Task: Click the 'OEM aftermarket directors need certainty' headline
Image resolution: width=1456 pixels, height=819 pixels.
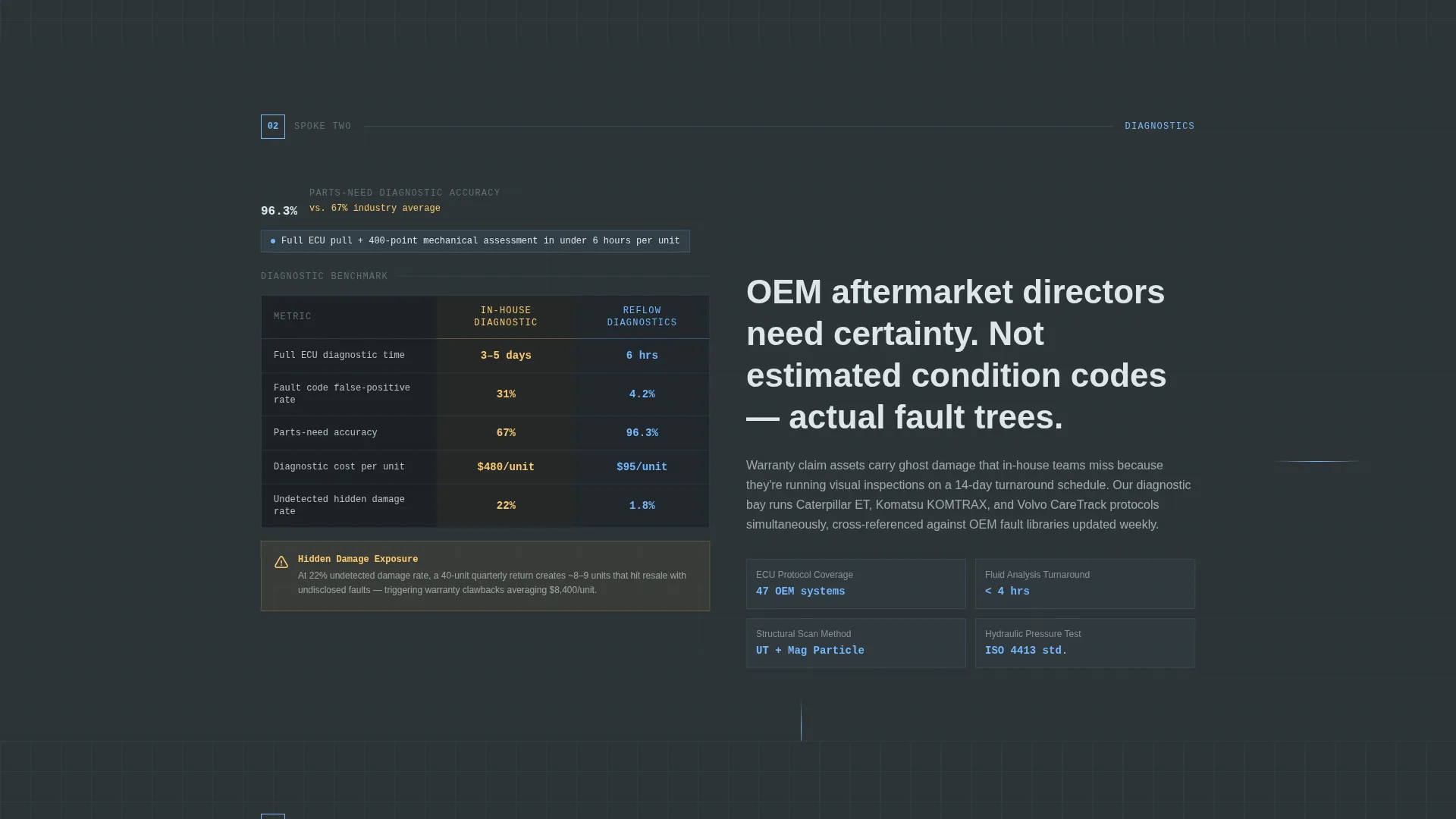Action: click(956, 355)
